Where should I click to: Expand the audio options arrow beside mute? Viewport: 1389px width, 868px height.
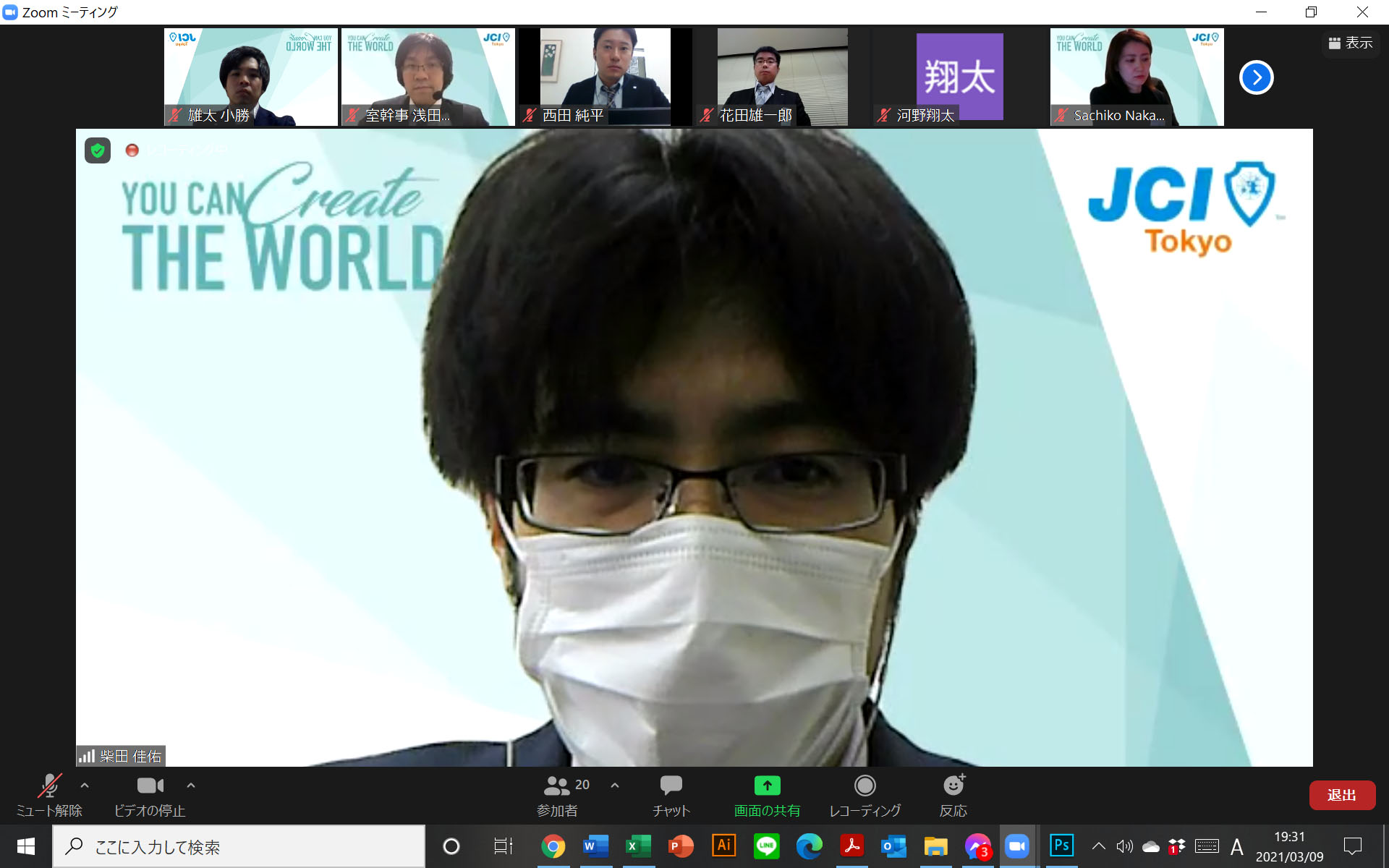point(85,785)
